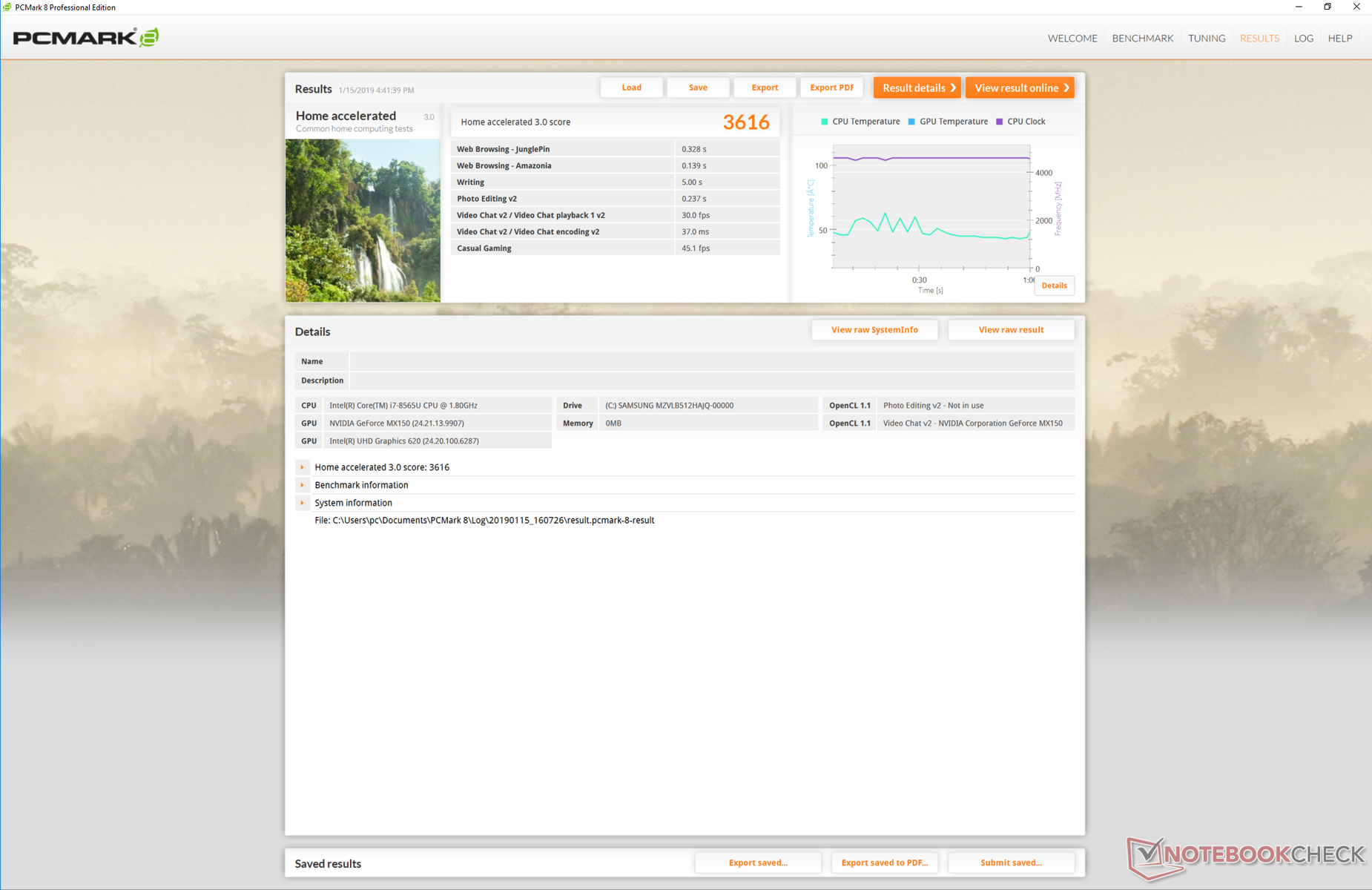Image resolution: width=1372 pixels, height=890 pixels.
Task: Click the Description input field
Action: 712,380
